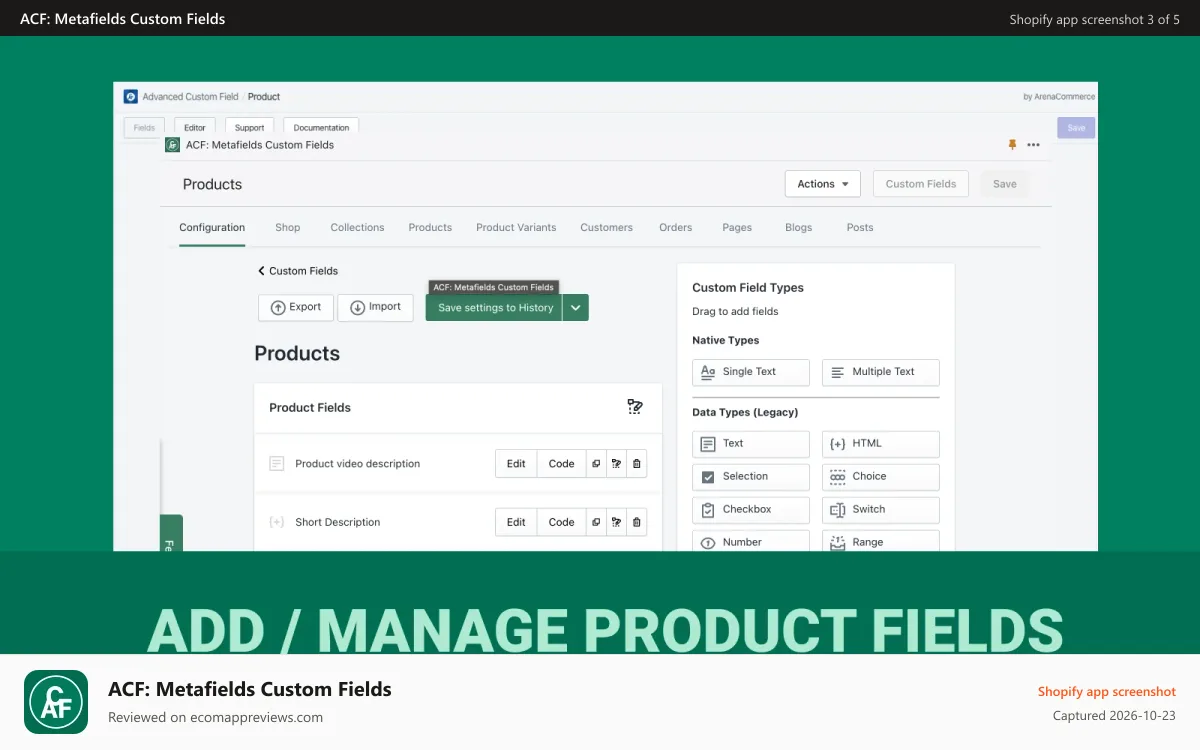Click the 'Advanced Custom Field' breadcrumb text
The image size is (1200, 750).
point(190,97)
